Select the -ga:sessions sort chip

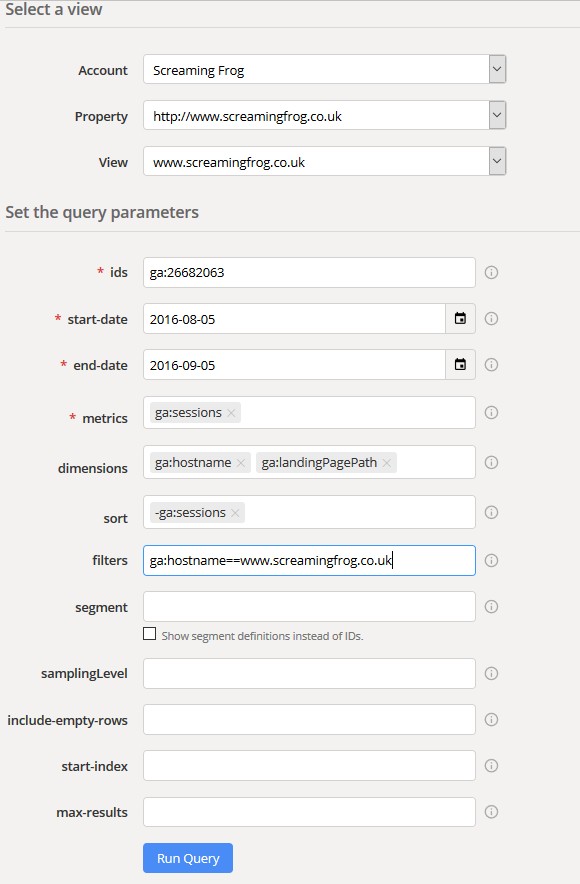pos(191,512)
